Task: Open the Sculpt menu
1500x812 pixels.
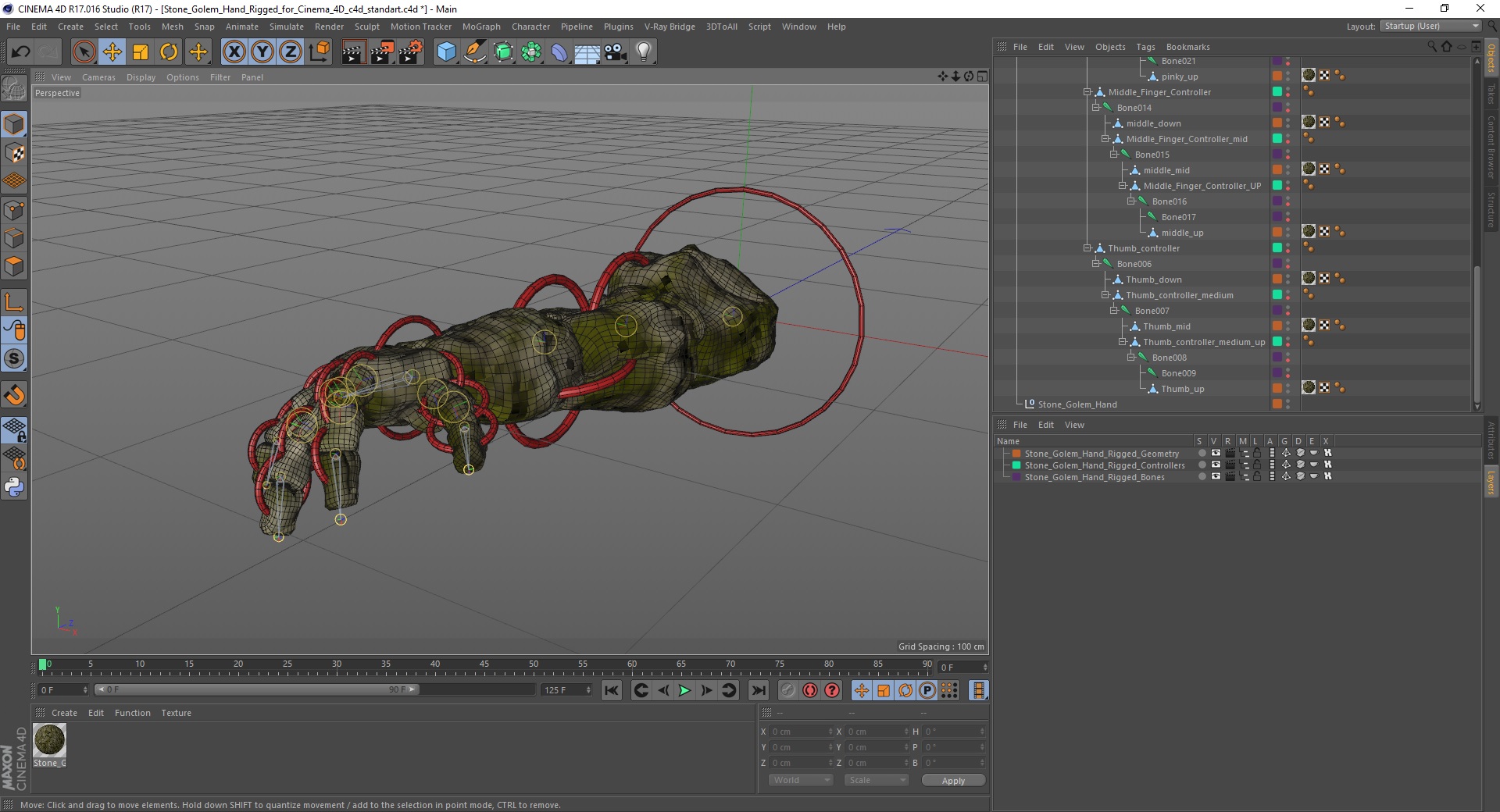Action: click(x=366, y=27)
